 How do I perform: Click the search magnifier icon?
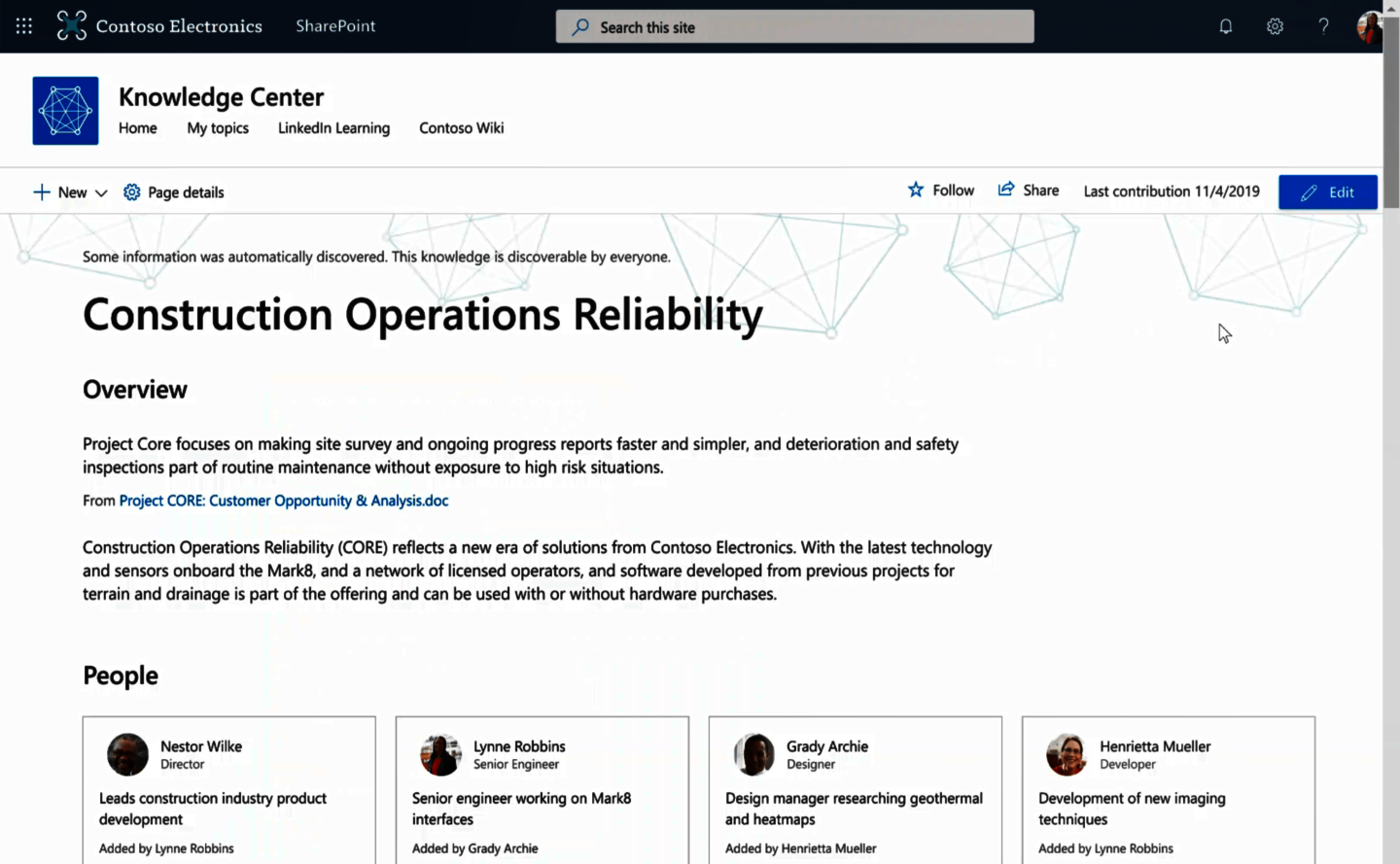tap(580, 27)
